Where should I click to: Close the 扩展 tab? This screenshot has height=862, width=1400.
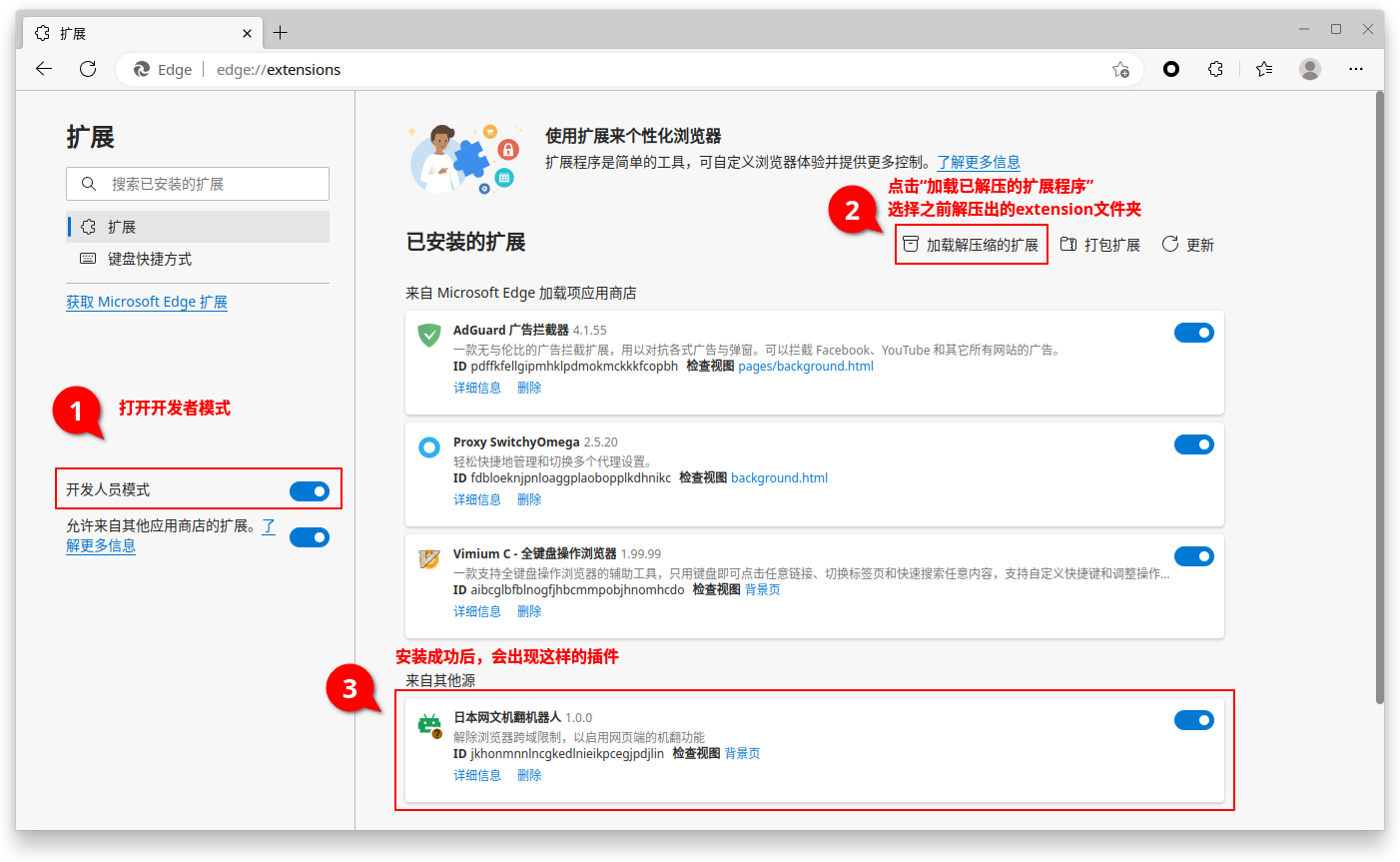[x=247, y=34]
